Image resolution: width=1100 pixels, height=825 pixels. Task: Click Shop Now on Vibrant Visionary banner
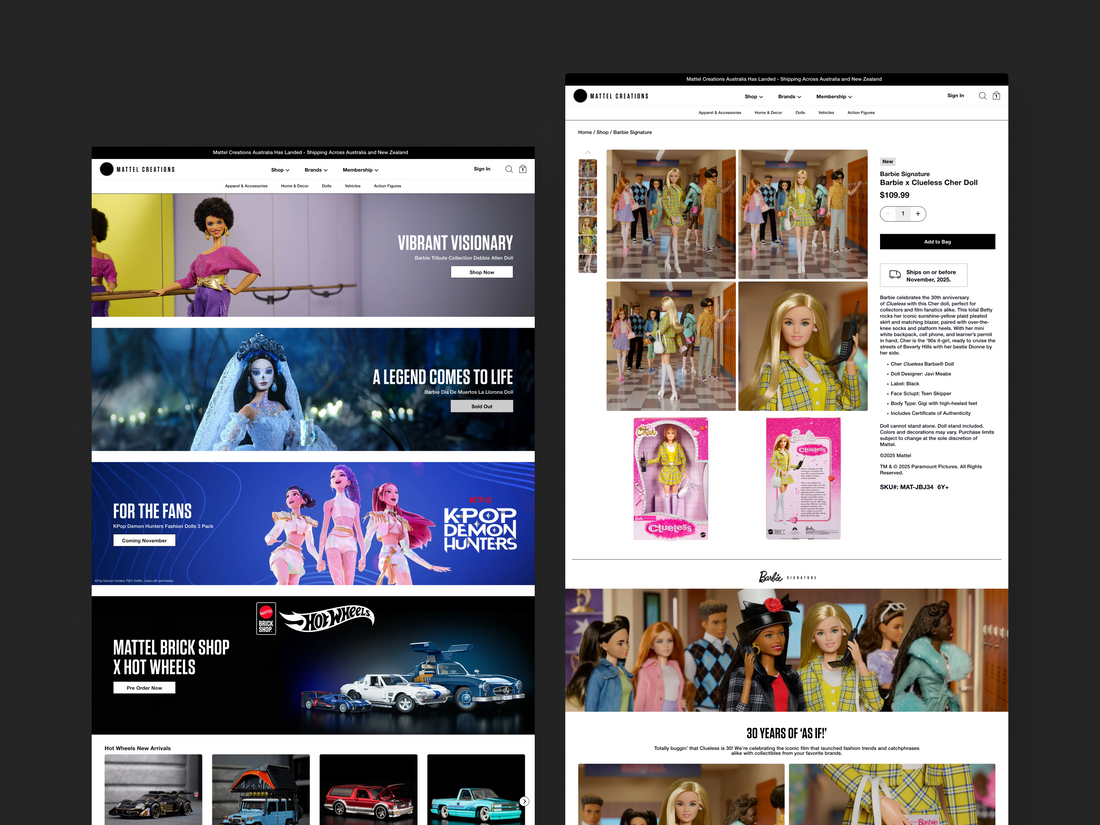click(481, 272)
